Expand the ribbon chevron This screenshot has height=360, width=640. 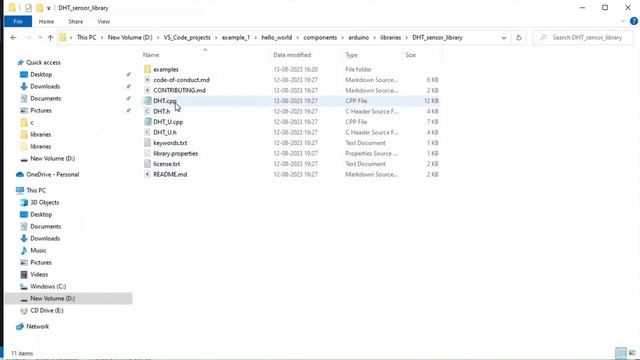(x=623, y=22)
